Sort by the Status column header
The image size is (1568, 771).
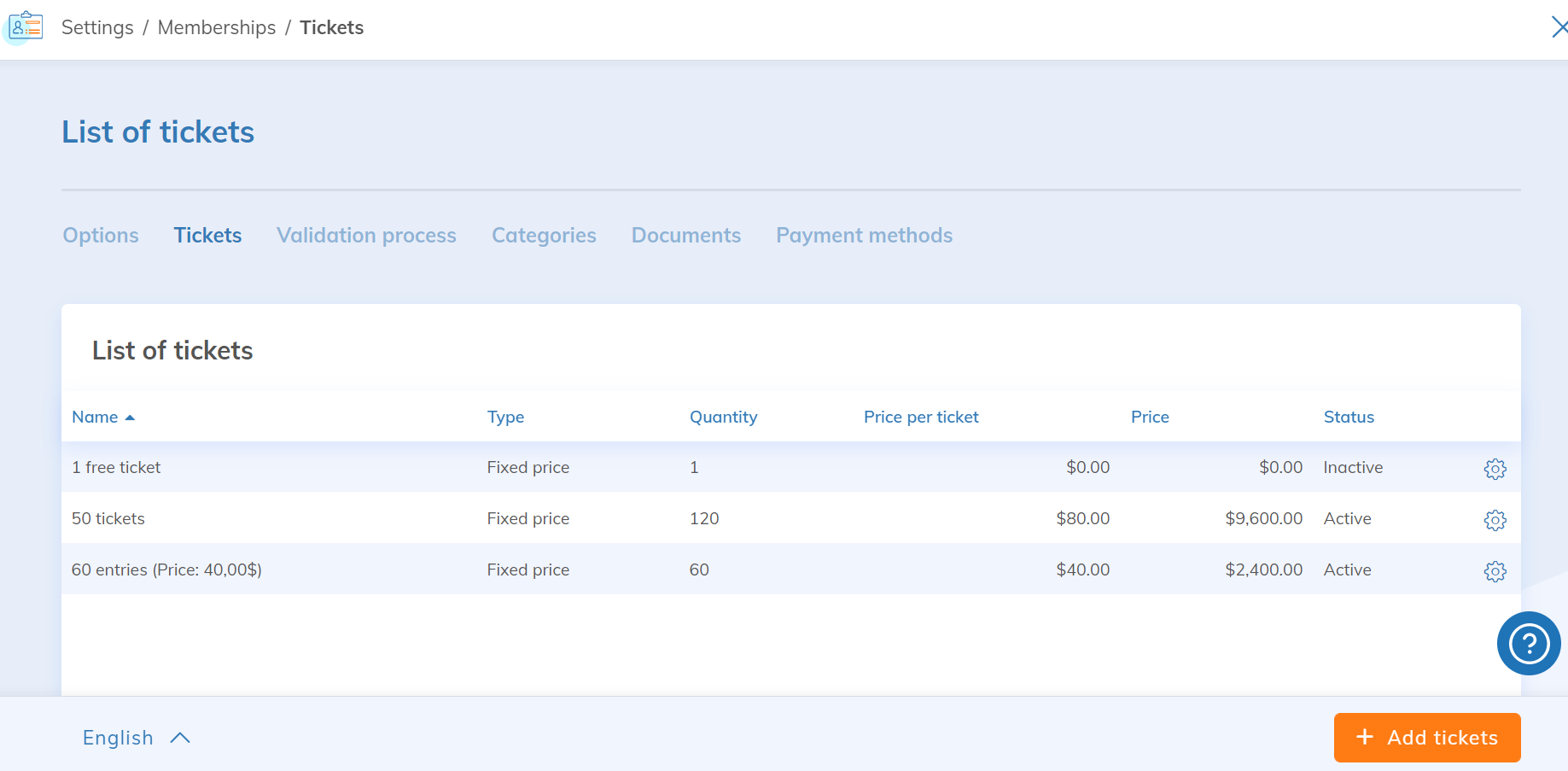(1349, 417)
